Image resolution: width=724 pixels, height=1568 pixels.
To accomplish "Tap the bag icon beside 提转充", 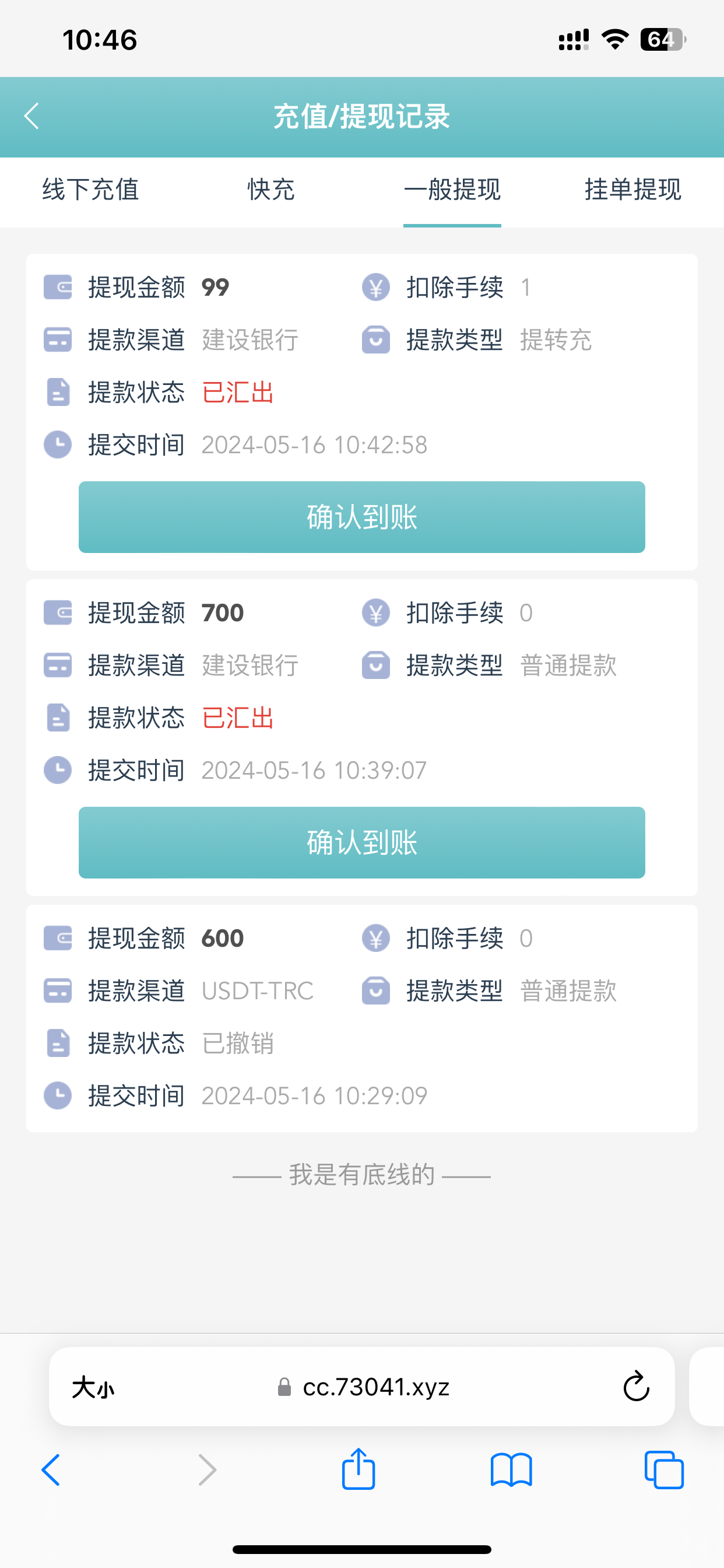I will [x=376, y=339].
